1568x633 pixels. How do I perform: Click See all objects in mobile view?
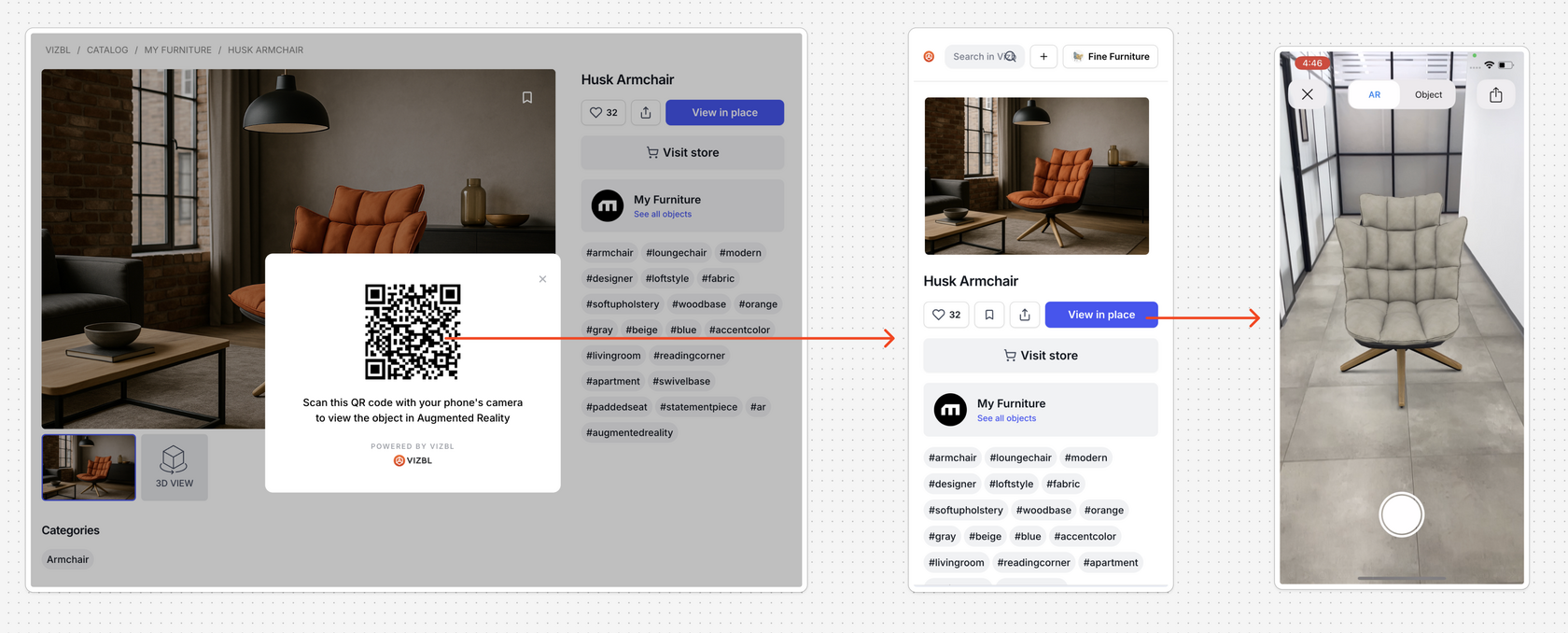pyautogui.click(x=1006, y=418)
